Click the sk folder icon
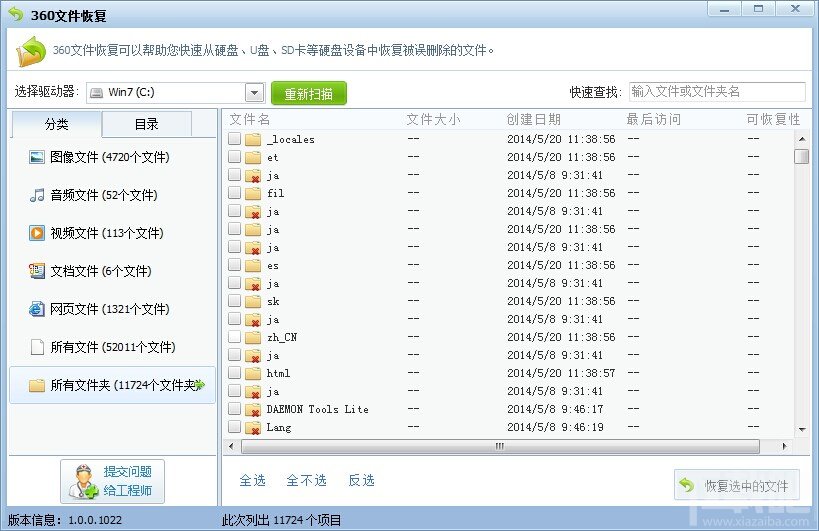This screenshot has height=531, width=819. [253, 301]
